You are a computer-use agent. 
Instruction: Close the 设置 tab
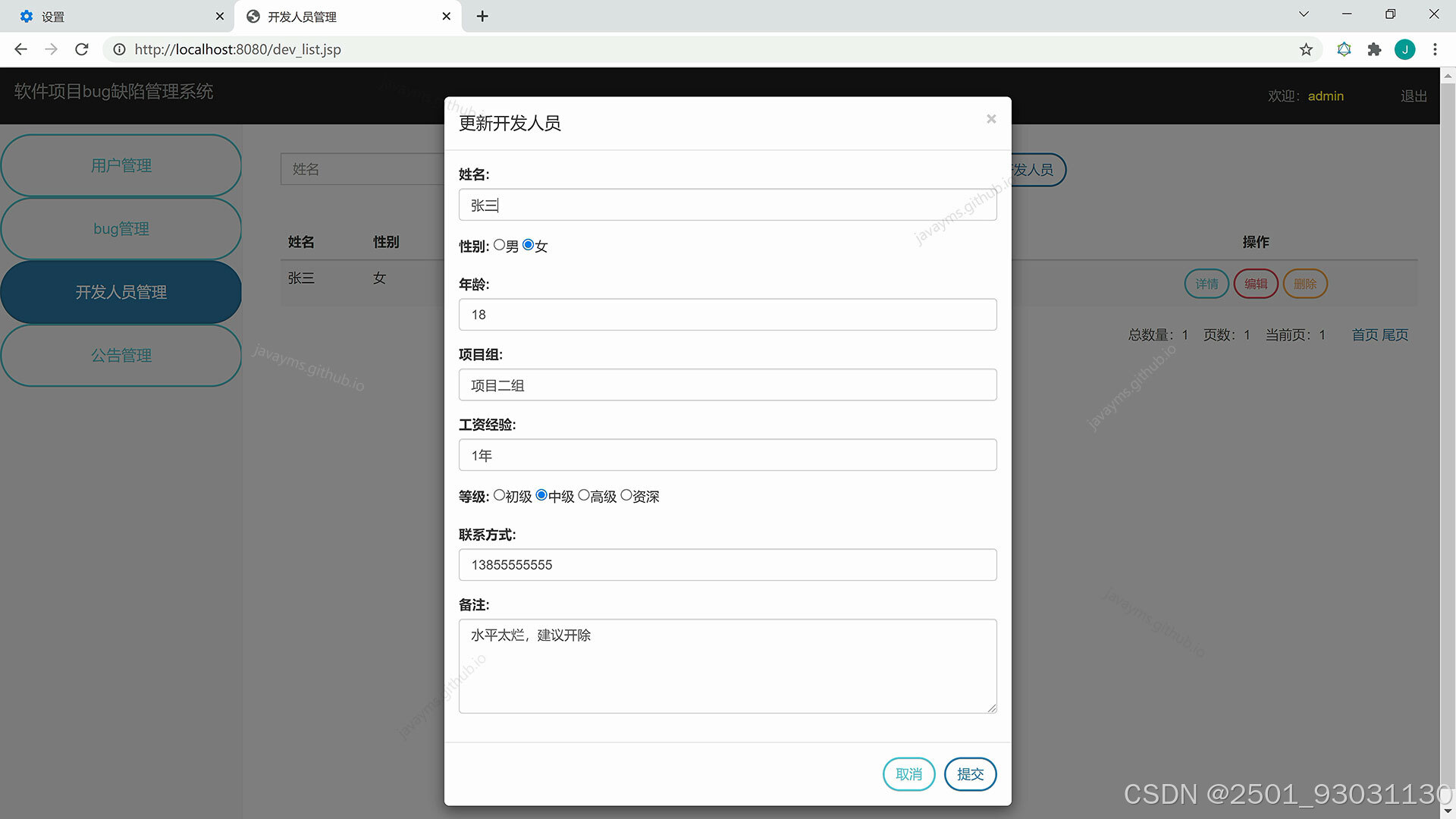(219, 16)
